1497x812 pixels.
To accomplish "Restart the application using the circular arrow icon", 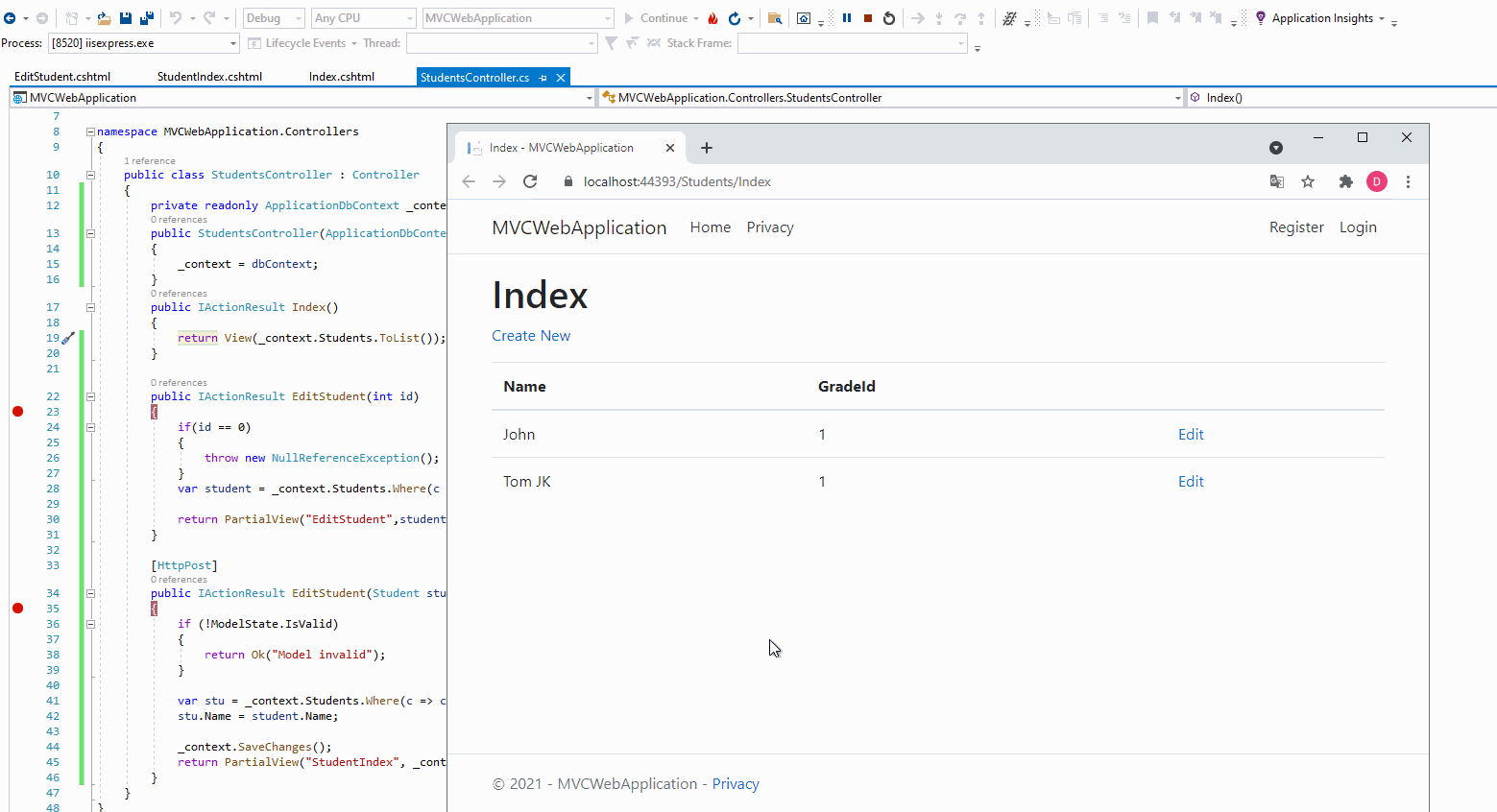I will pos(887,17).
